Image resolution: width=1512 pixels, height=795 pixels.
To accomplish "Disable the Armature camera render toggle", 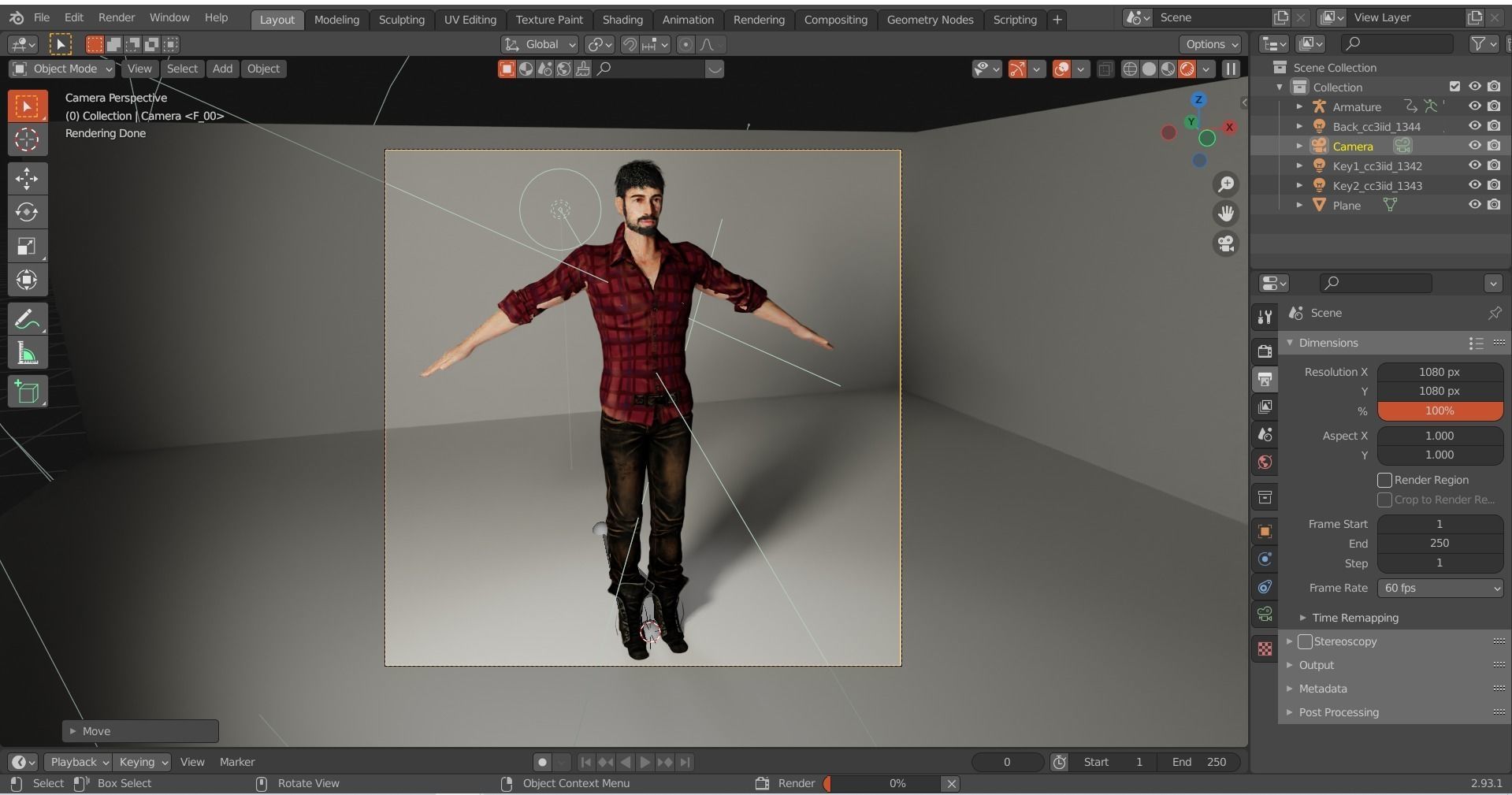I will click(x=1493, y=106).
